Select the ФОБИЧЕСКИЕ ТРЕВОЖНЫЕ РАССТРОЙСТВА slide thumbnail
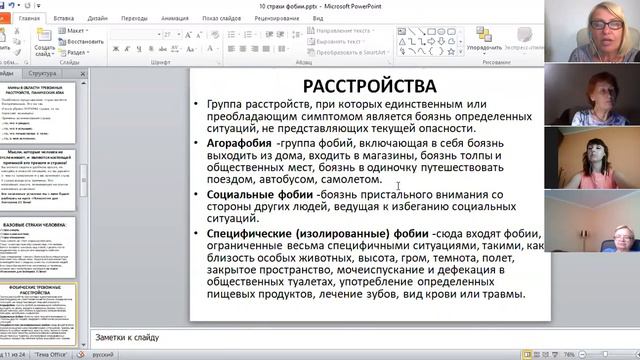The height and width of the screenshot is (360, 640). pos(38,315)
